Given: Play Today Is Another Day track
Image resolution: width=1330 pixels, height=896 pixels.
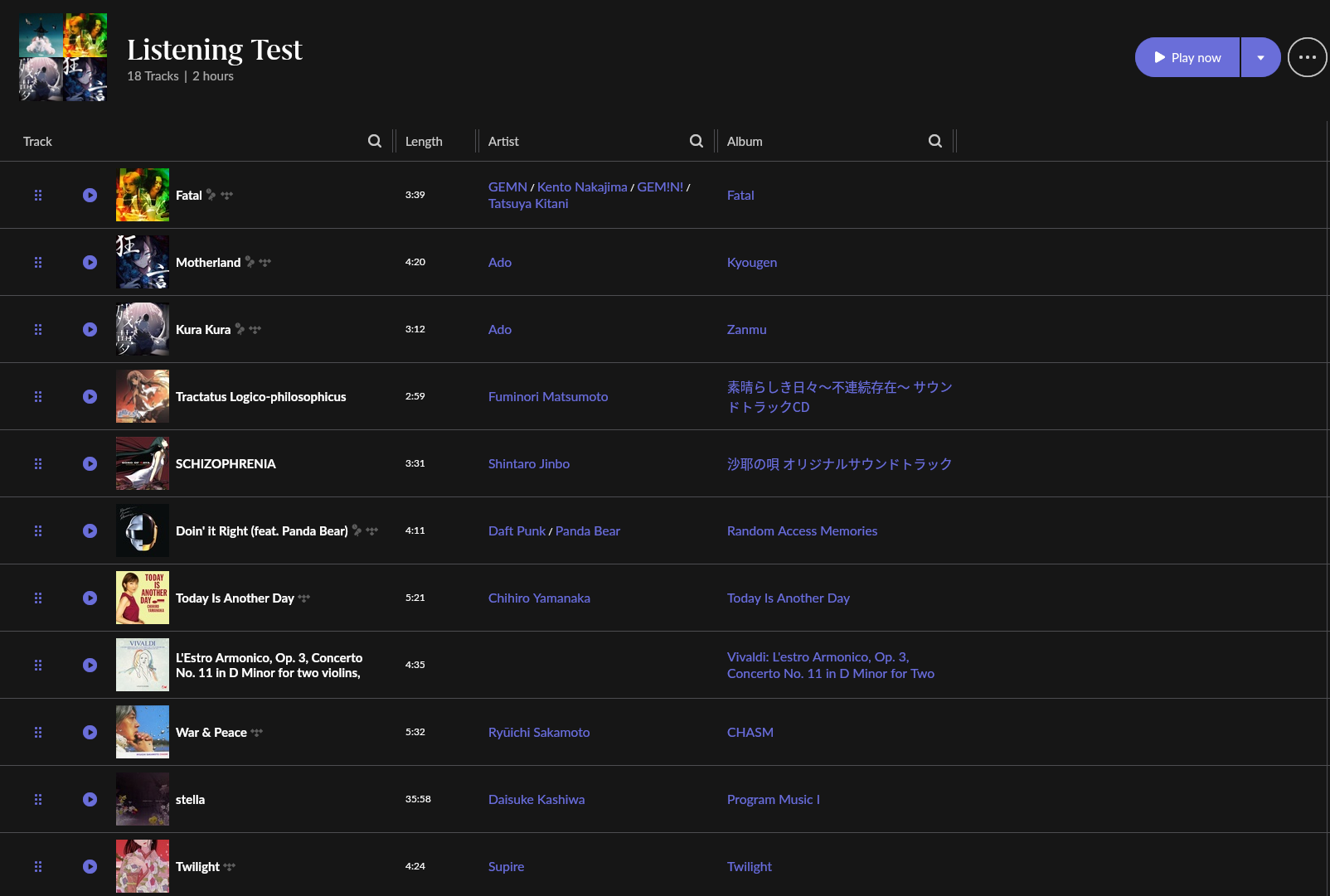Looking at the screenshot, I should pyautogui.click(x=90, y=598).
